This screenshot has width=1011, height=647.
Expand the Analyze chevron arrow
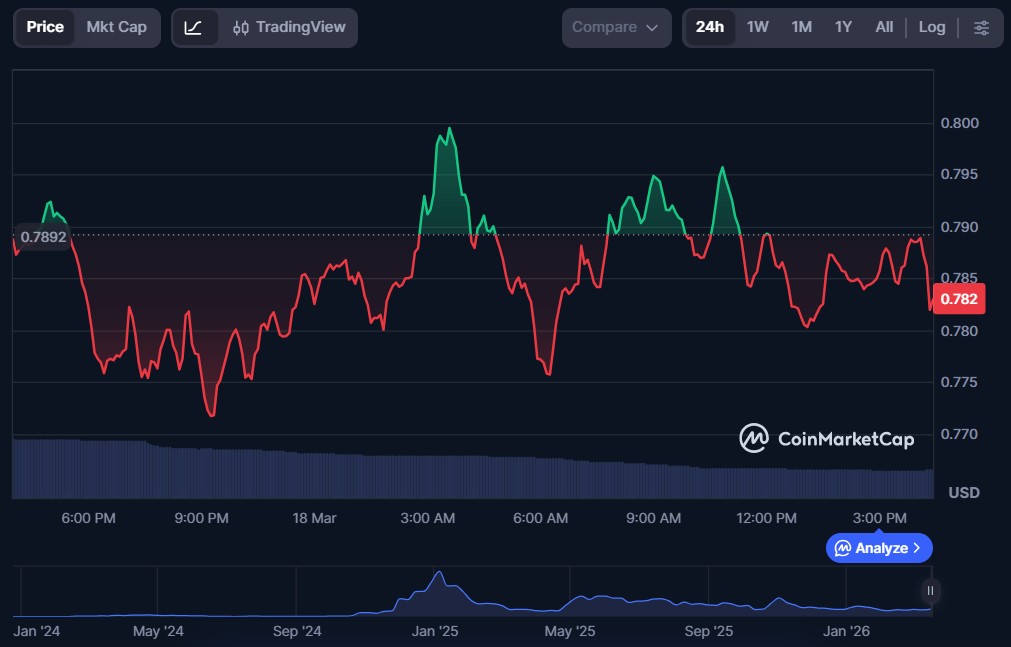[917, 548]
